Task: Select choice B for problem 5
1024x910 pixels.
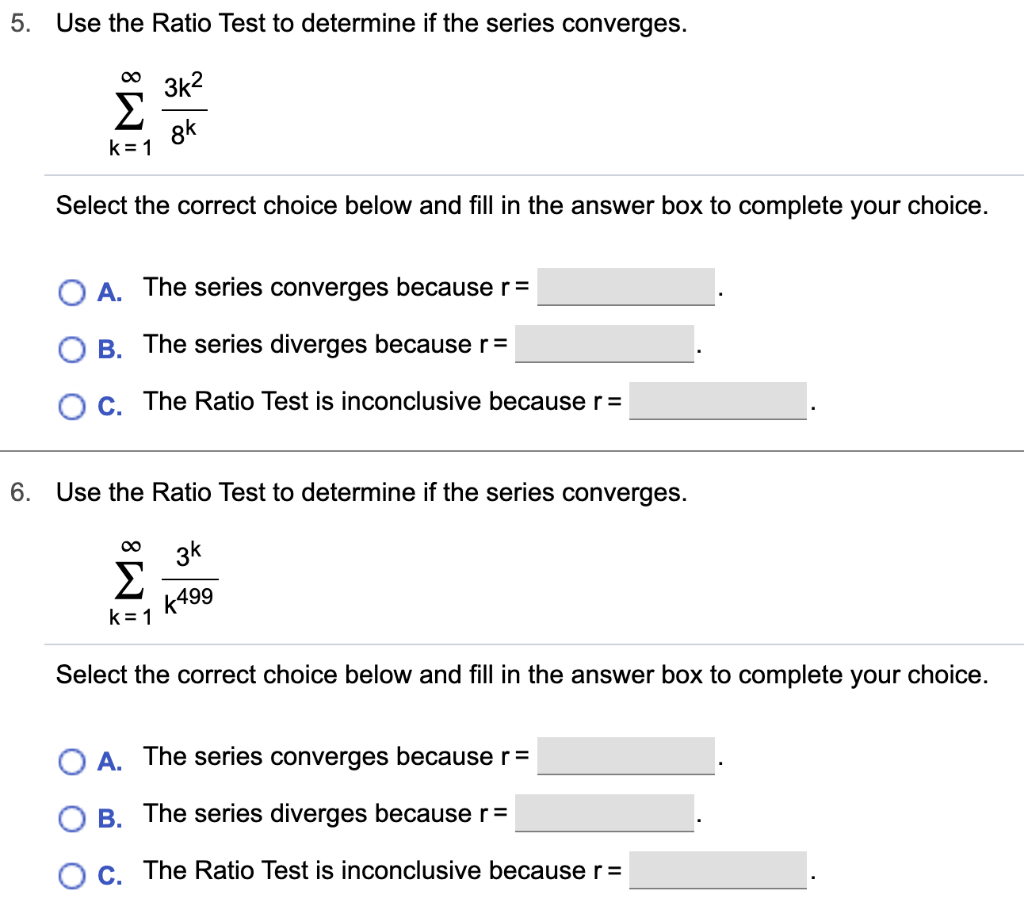Action: [x=71, y=349]
